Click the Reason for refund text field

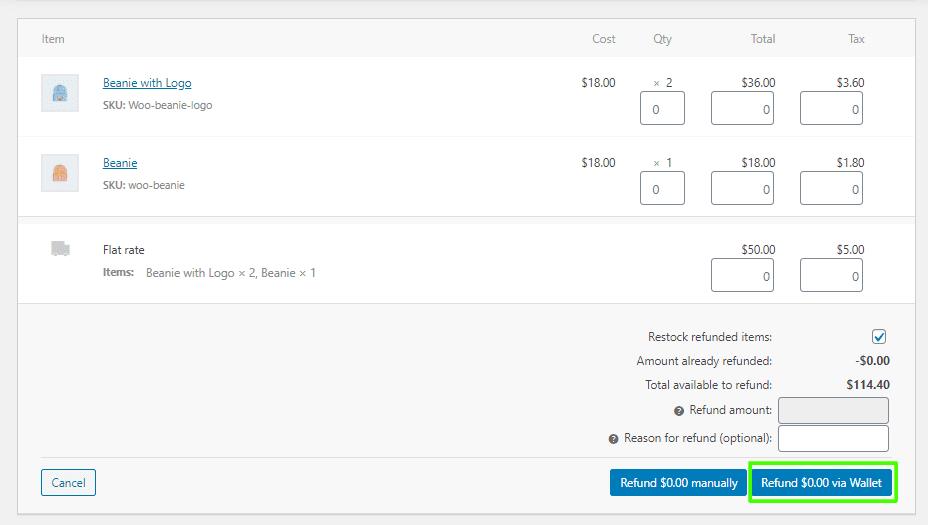pyautogui.click(x=833, y=439)
